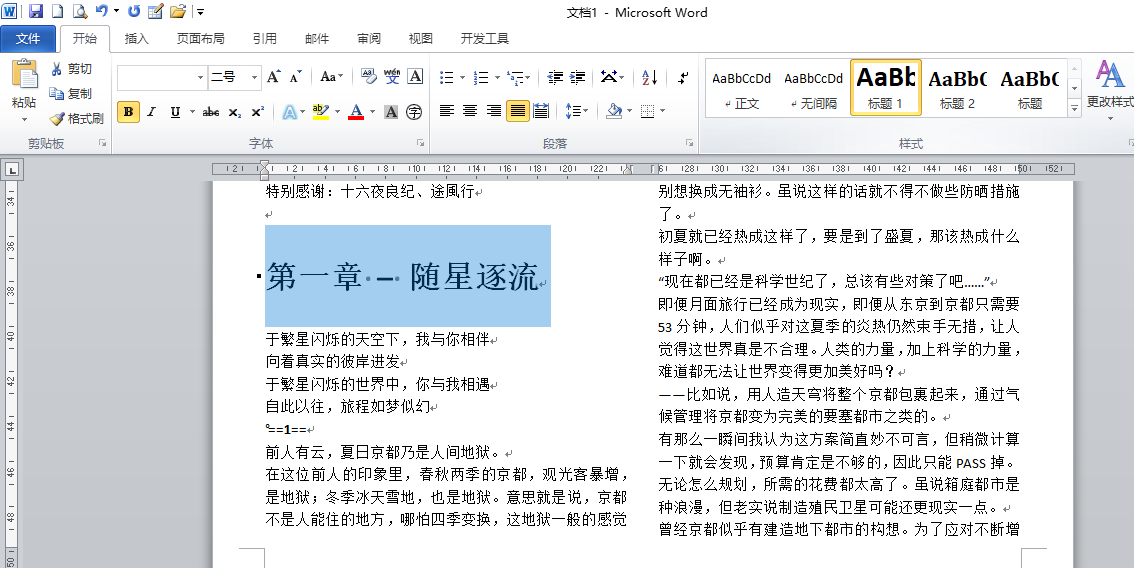Apply the 无间隔 style
This screenshot has height=568, width=1134.
coord(814,88)
